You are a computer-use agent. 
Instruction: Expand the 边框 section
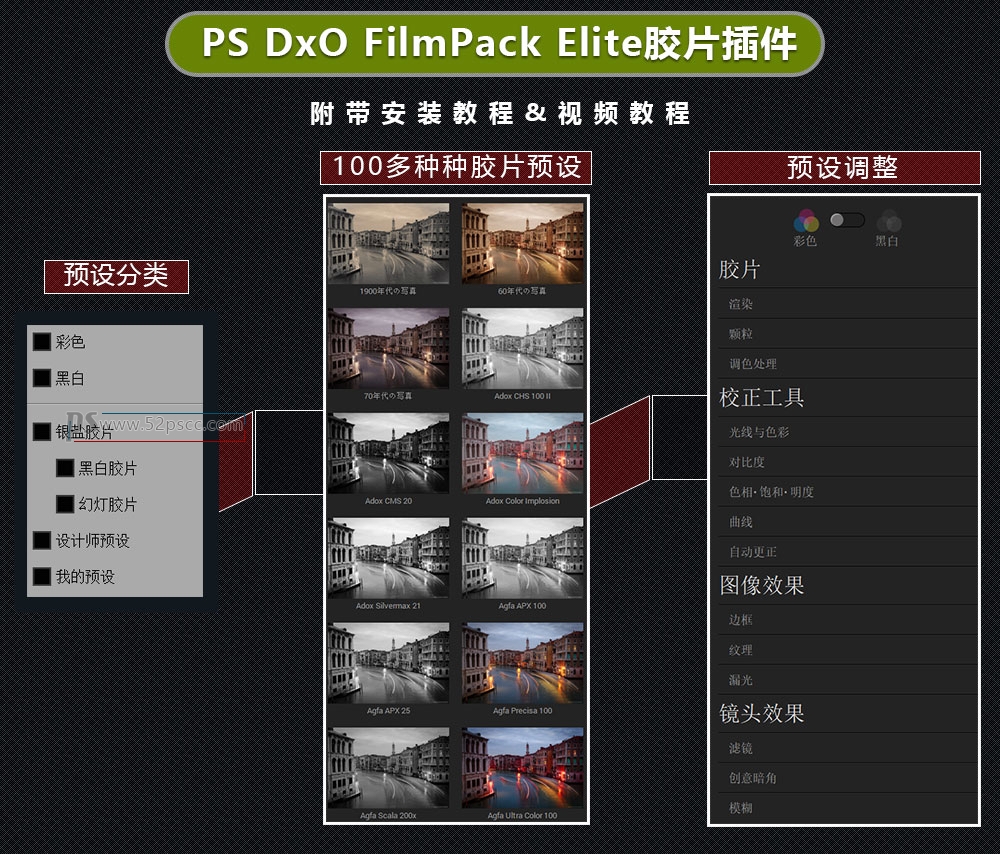848,619
